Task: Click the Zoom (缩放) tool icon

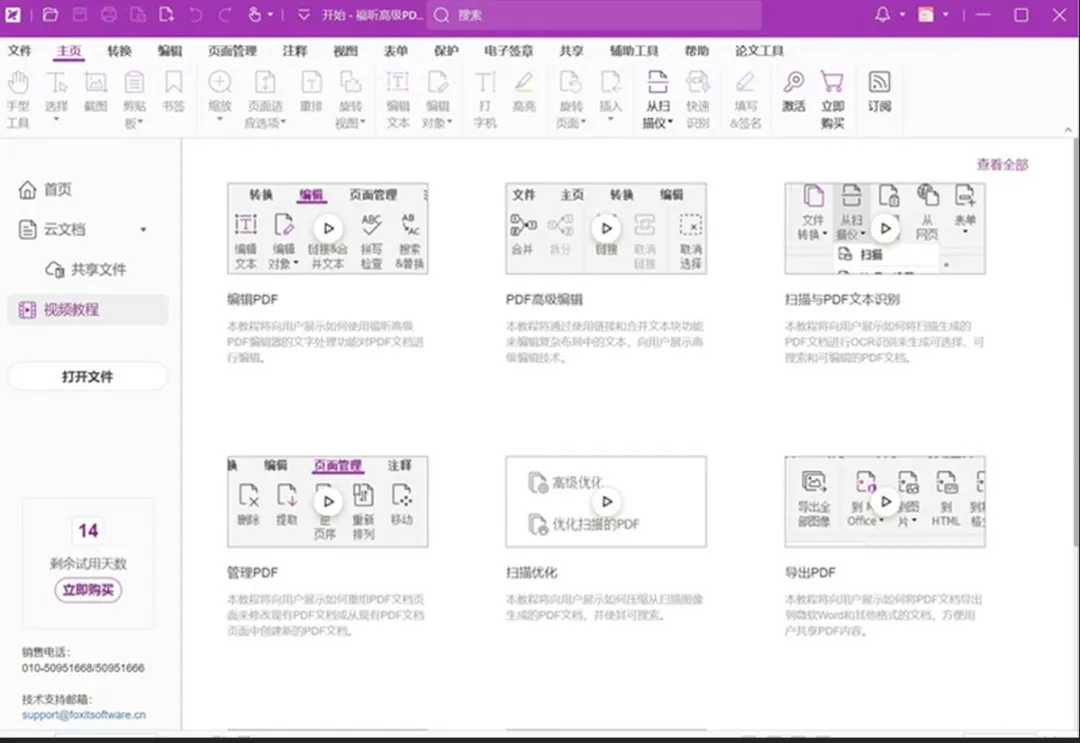Action: tap(220, 83)
